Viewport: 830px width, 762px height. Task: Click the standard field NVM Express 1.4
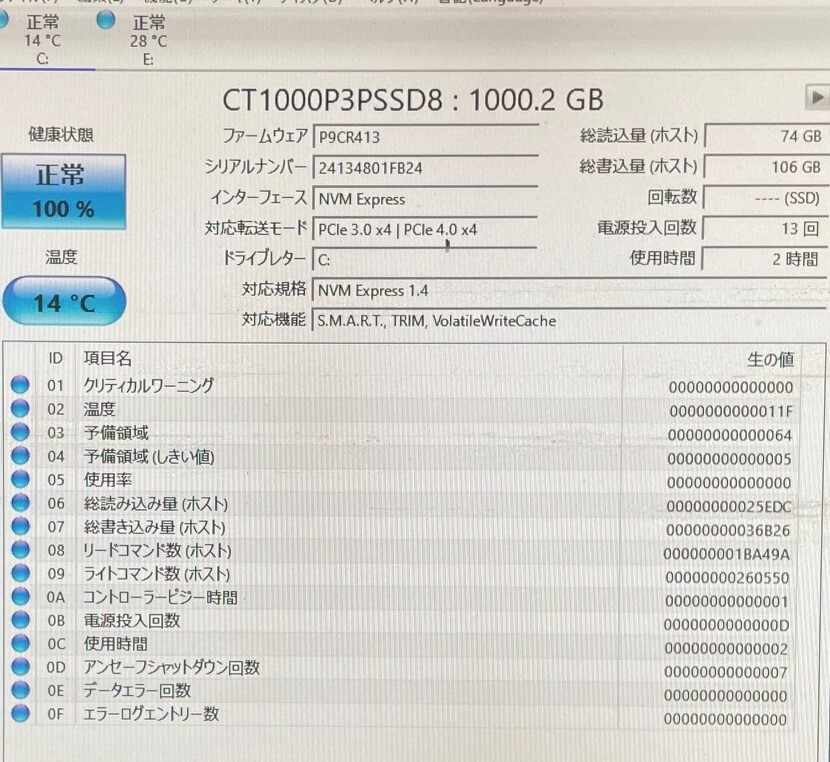tap(571, 291)
